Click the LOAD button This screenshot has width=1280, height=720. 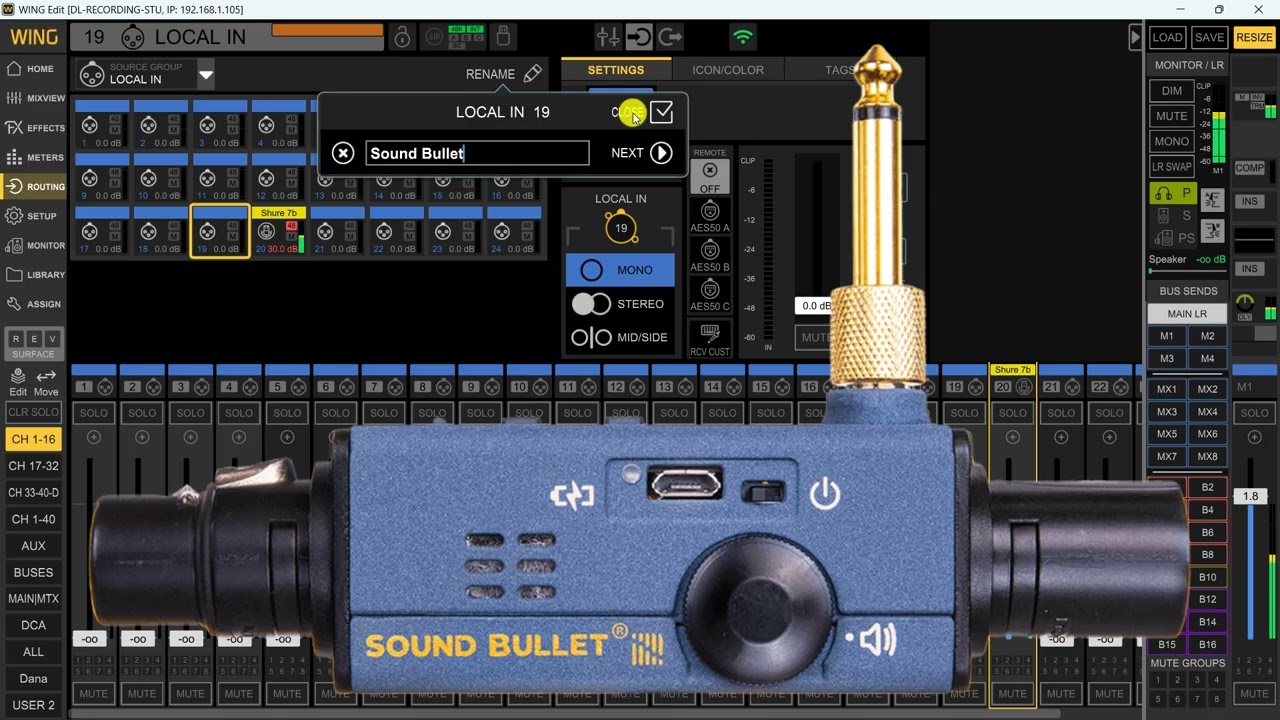click(x=1167, y=37)
